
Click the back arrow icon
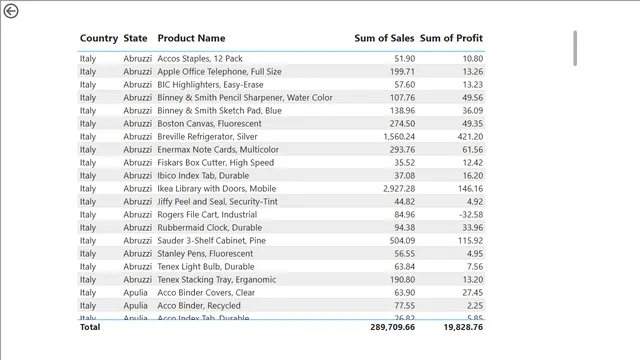click(11, 11)
